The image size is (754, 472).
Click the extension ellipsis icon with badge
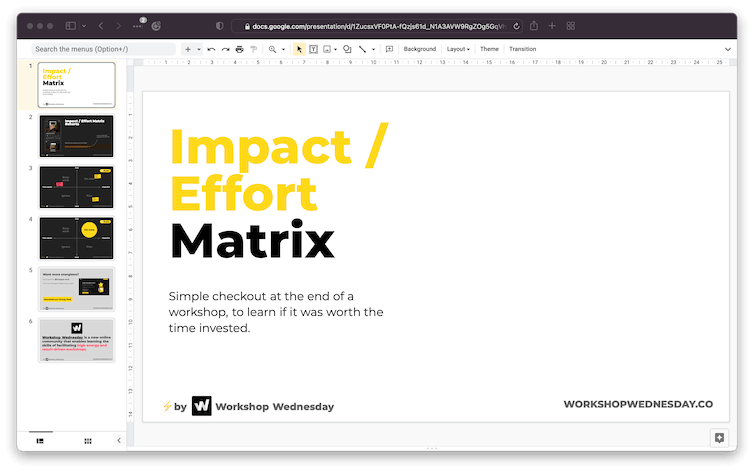pos(138,25)
